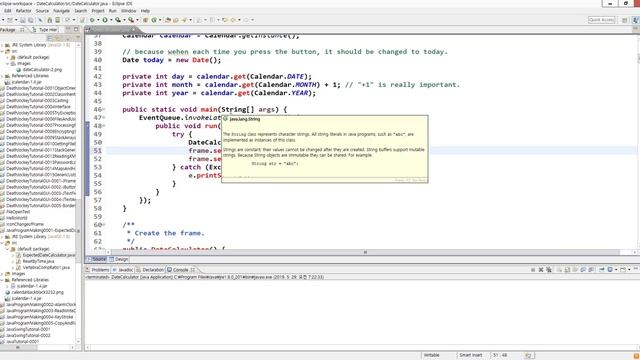This screenshot has width=640, height=360.
Task: Click the Clear Console icon
Action: [559, 270]
